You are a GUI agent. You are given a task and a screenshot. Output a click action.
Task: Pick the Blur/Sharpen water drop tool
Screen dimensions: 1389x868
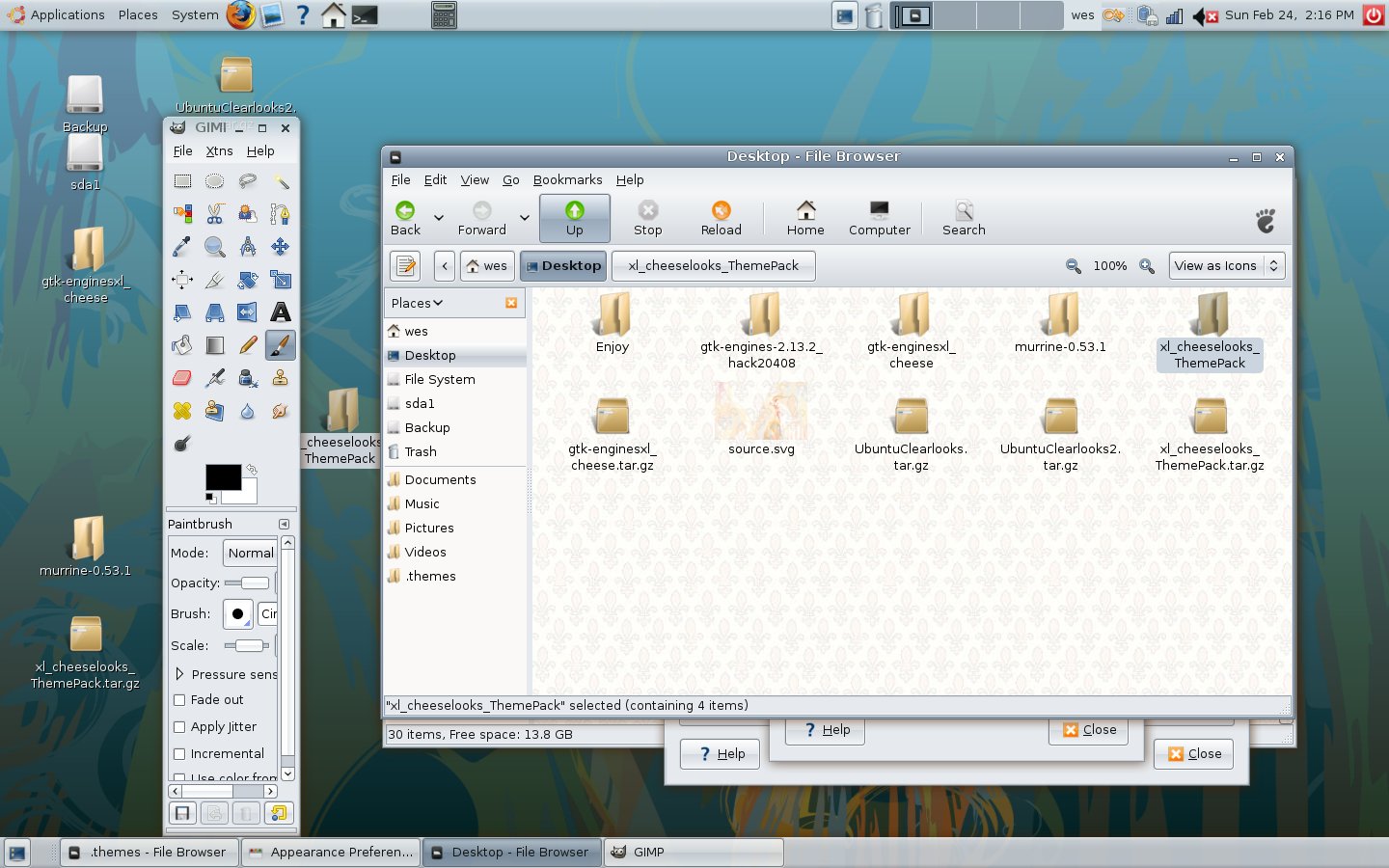248,411
